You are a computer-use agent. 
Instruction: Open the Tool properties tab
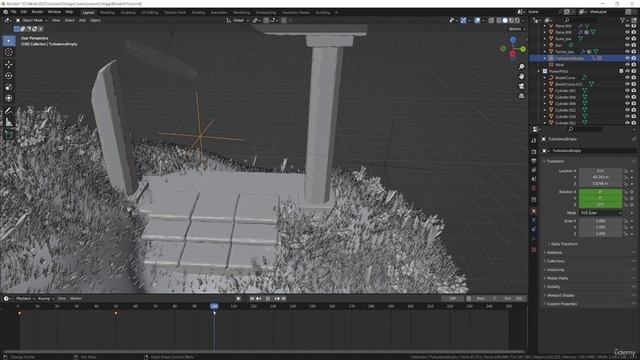click(533, 140)
